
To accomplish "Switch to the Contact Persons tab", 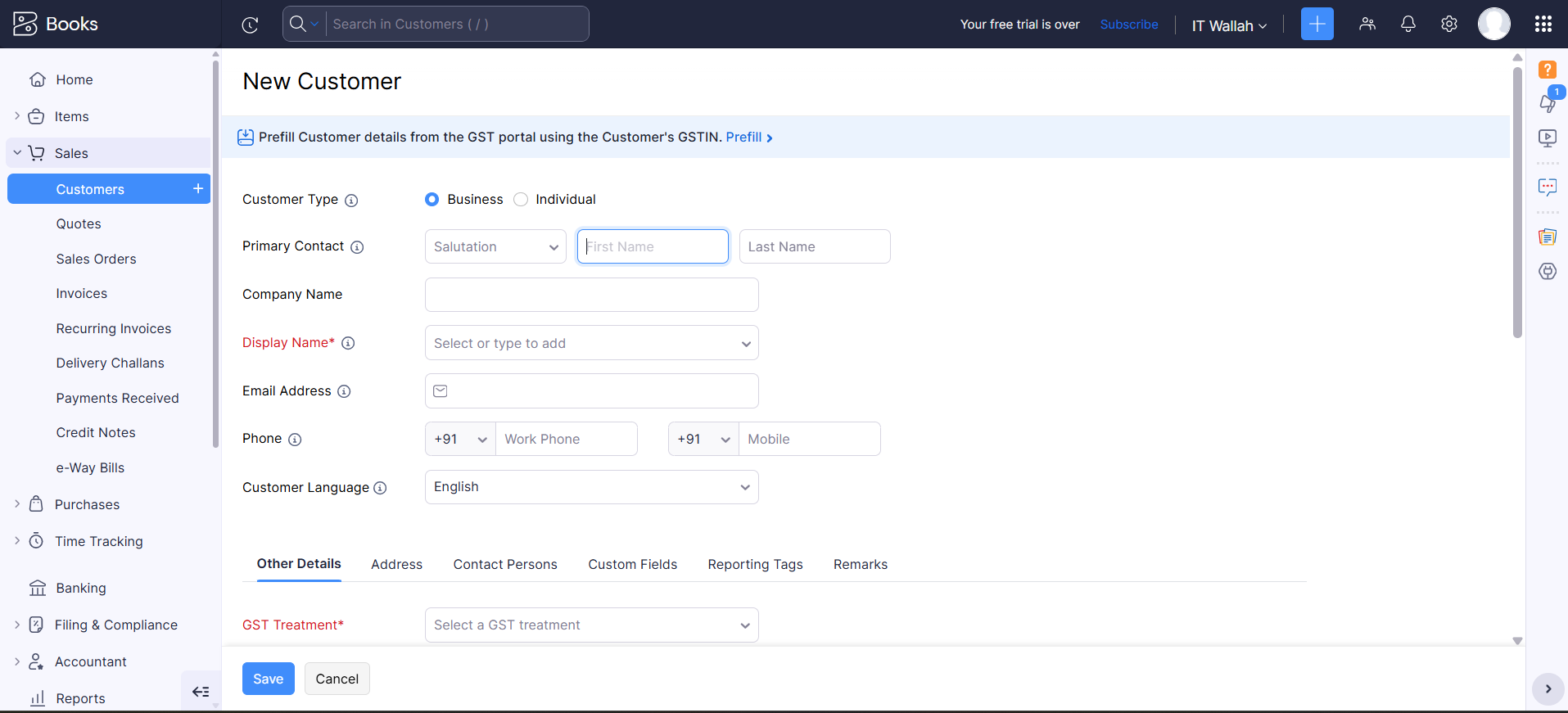I will pyautogui.click(x=505, y=564).
